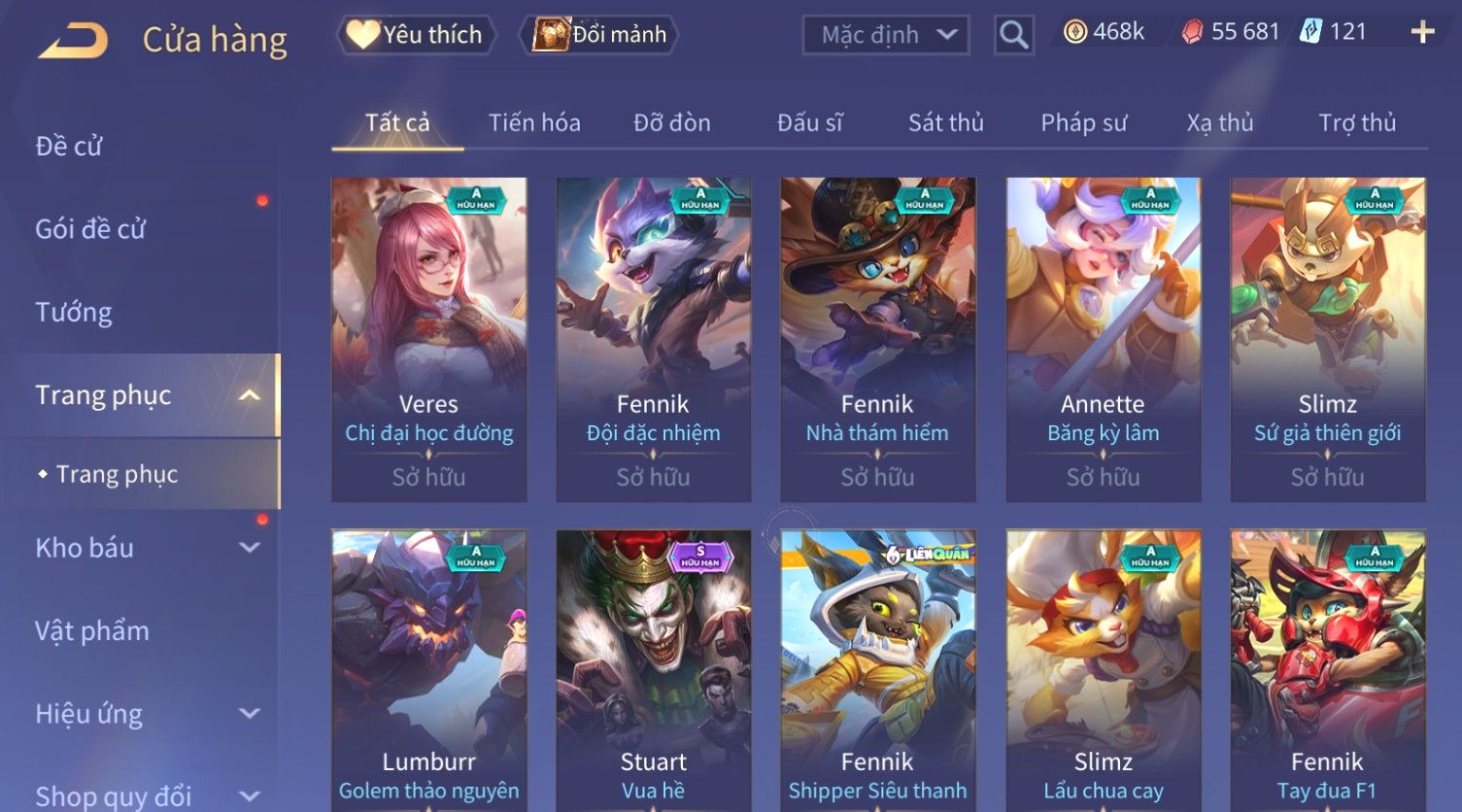
Task: Open Stuart Vua hề skin card
Action: (654, 670)
